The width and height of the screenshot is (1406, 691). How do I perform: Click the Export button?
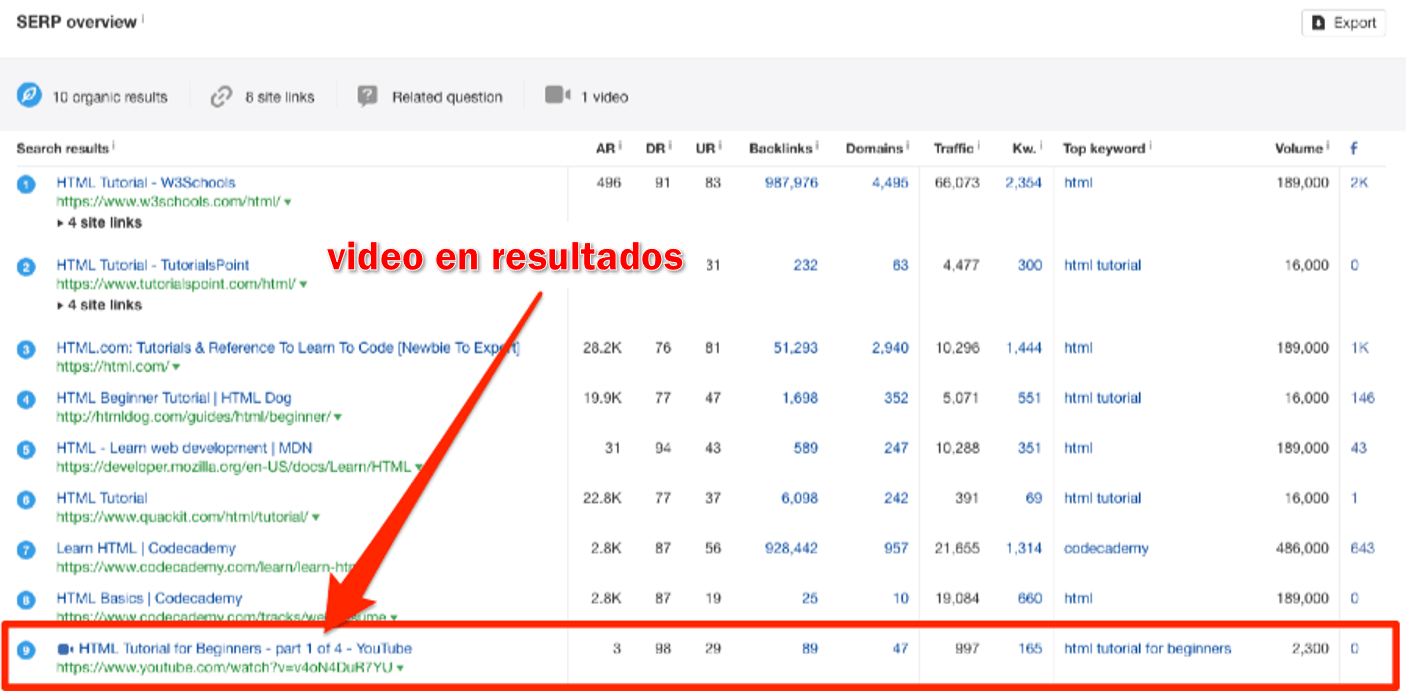click(x=1343, y=22)
